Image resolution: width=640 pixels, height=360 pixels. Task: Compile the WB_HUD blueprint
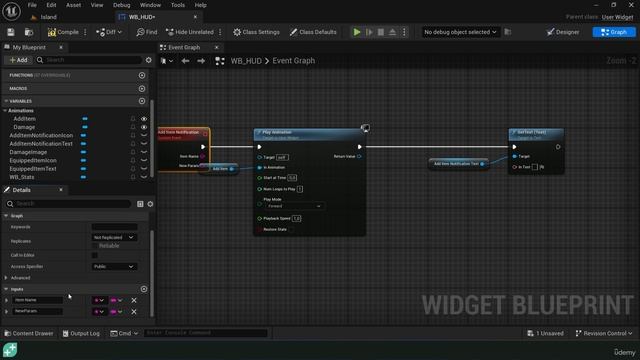click(x=63, y=32)
